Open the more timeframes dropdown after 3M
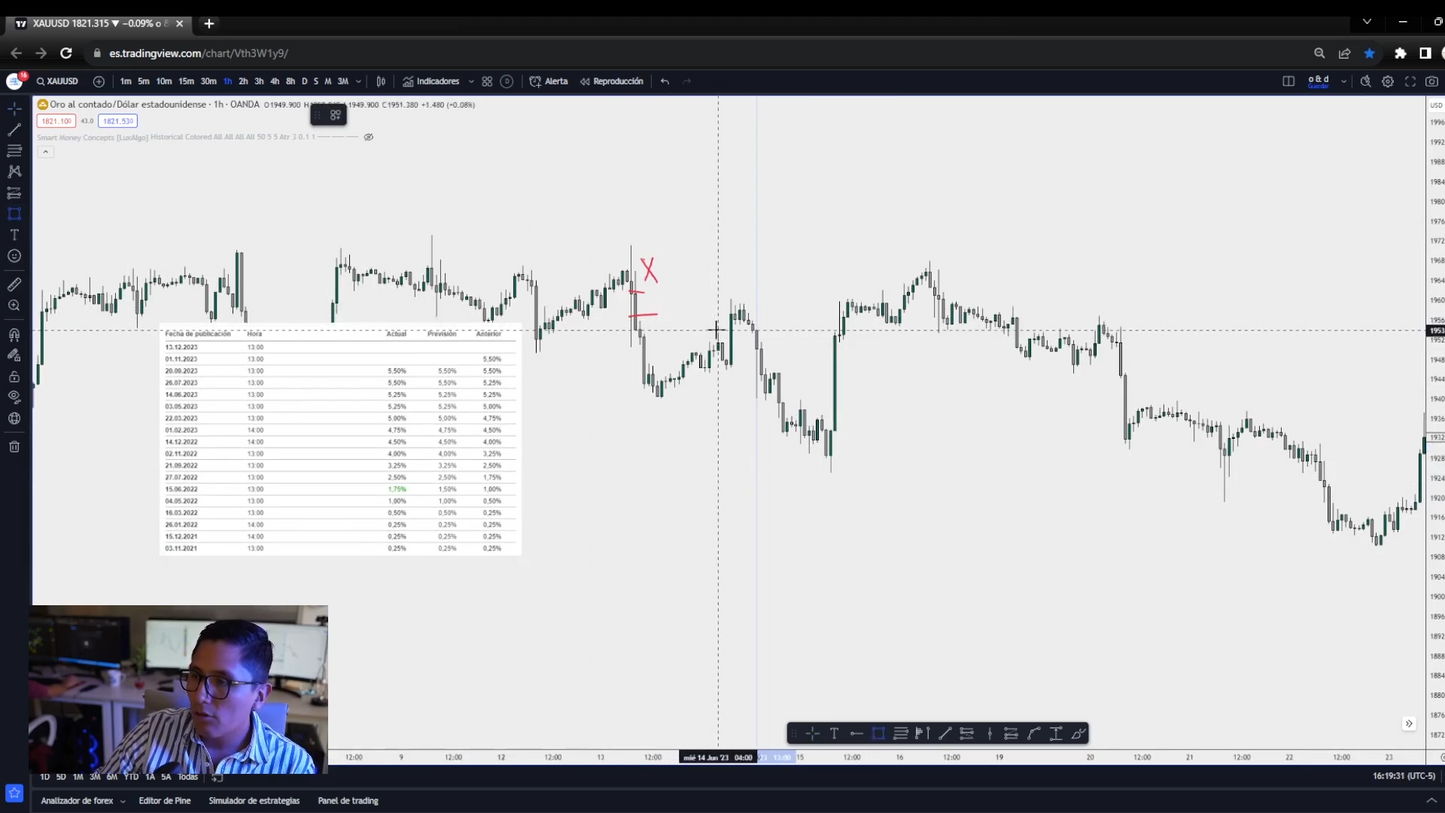The height and width of the screenshot is (813, 1445). point(358,82)
